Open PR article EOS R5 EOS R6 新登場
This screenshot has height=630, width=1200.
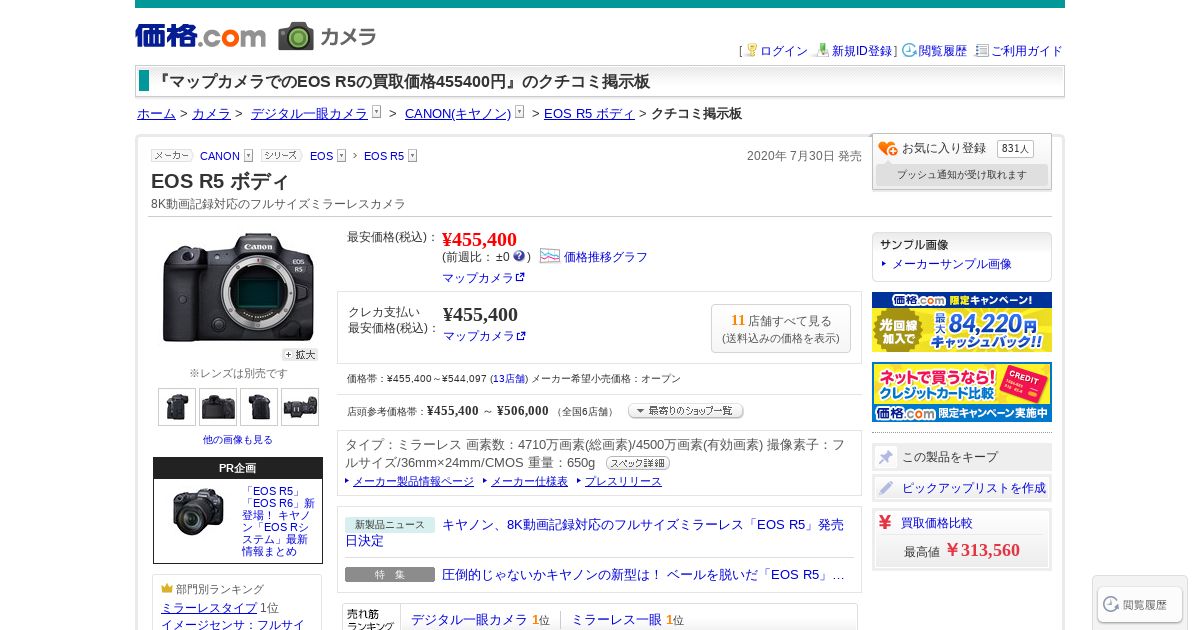(x=278, y=521)
